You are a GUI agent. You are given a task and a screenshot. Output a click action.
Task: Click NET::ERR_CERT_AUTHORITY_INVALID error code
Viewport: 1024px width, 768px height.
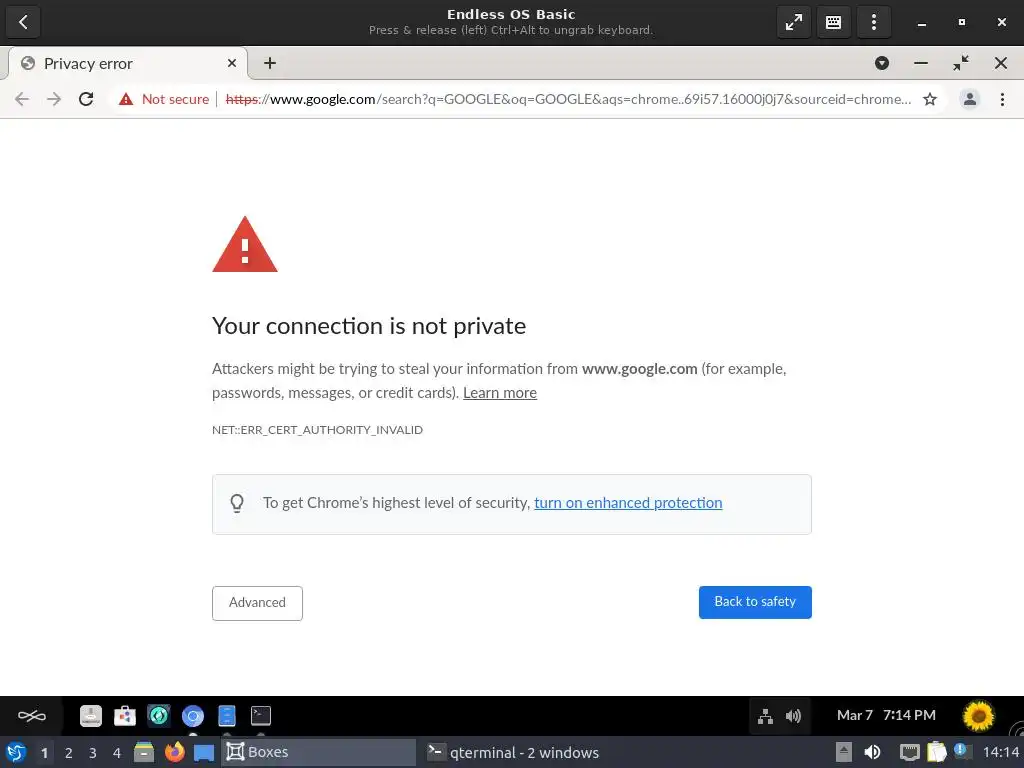[x=317, y=430]
